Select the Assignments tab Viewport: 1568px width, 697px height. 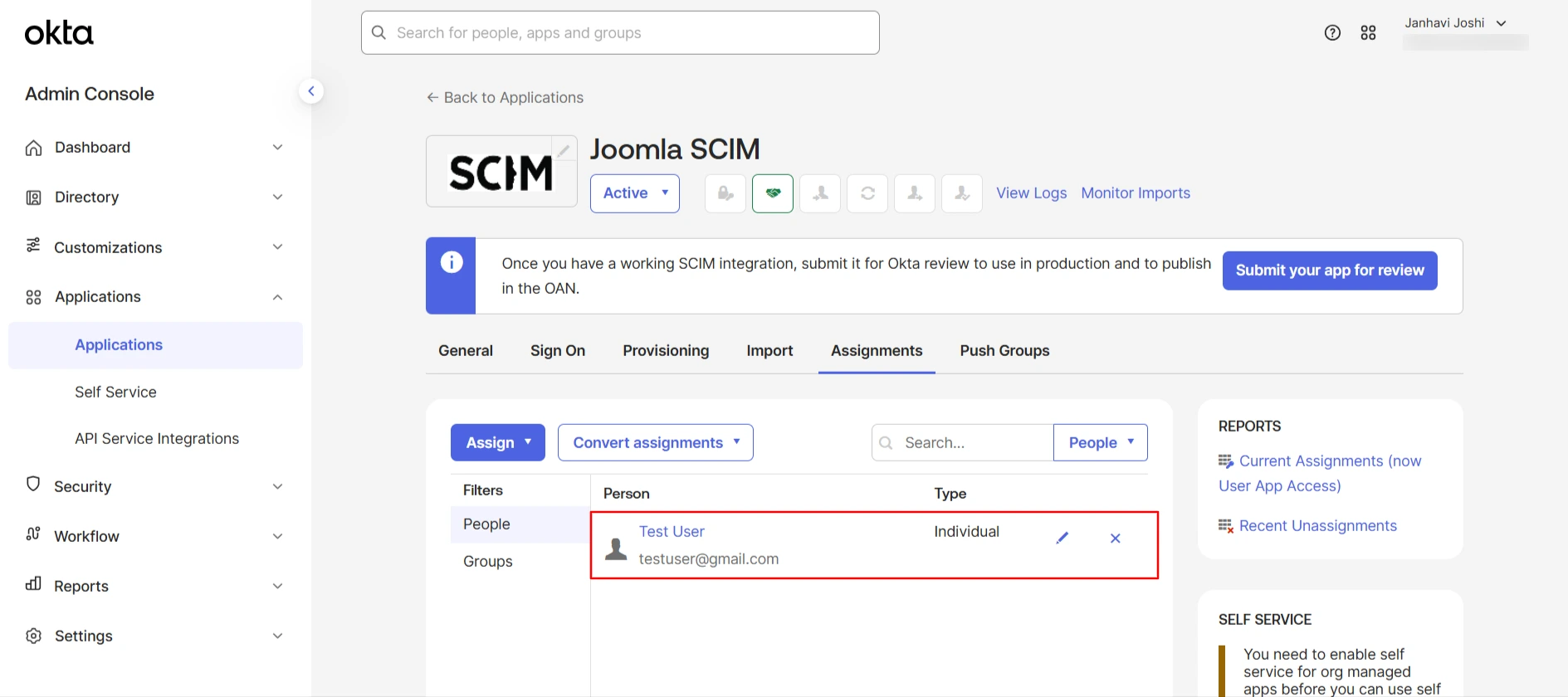coord(877,351)
